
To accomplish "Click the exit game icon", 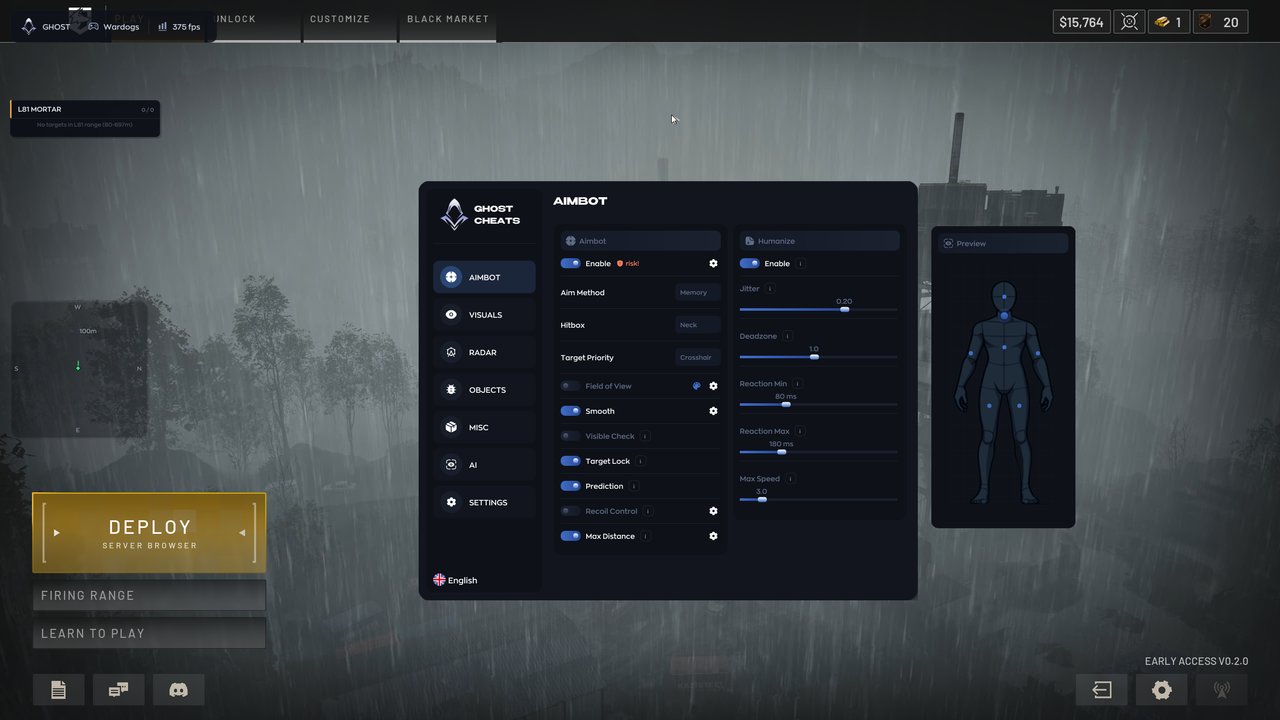I will (x=1101, y=690).
